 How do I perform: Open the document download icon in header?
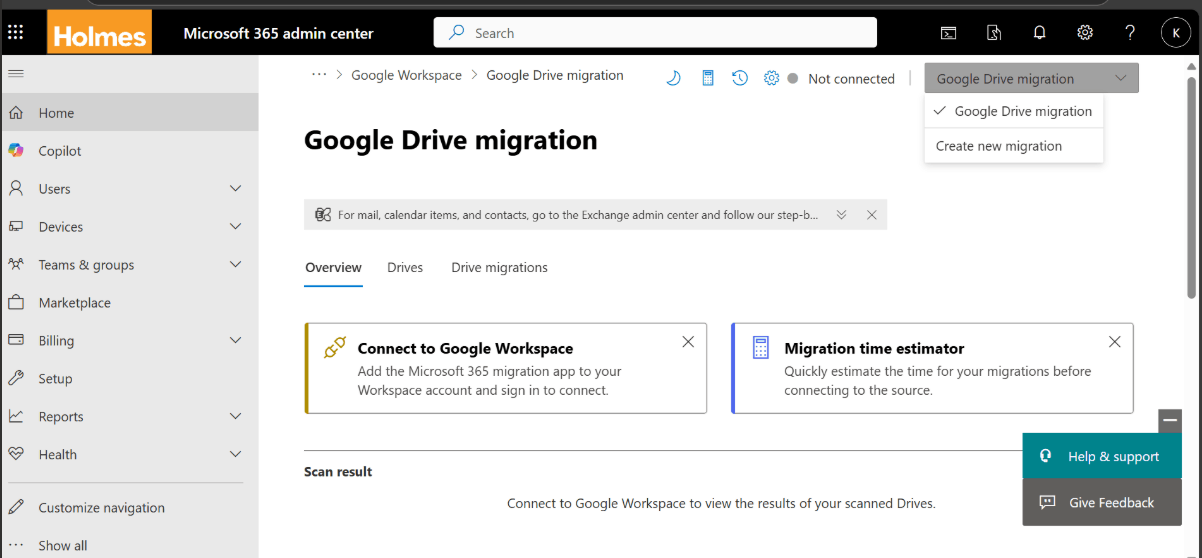tap(994, 33)
